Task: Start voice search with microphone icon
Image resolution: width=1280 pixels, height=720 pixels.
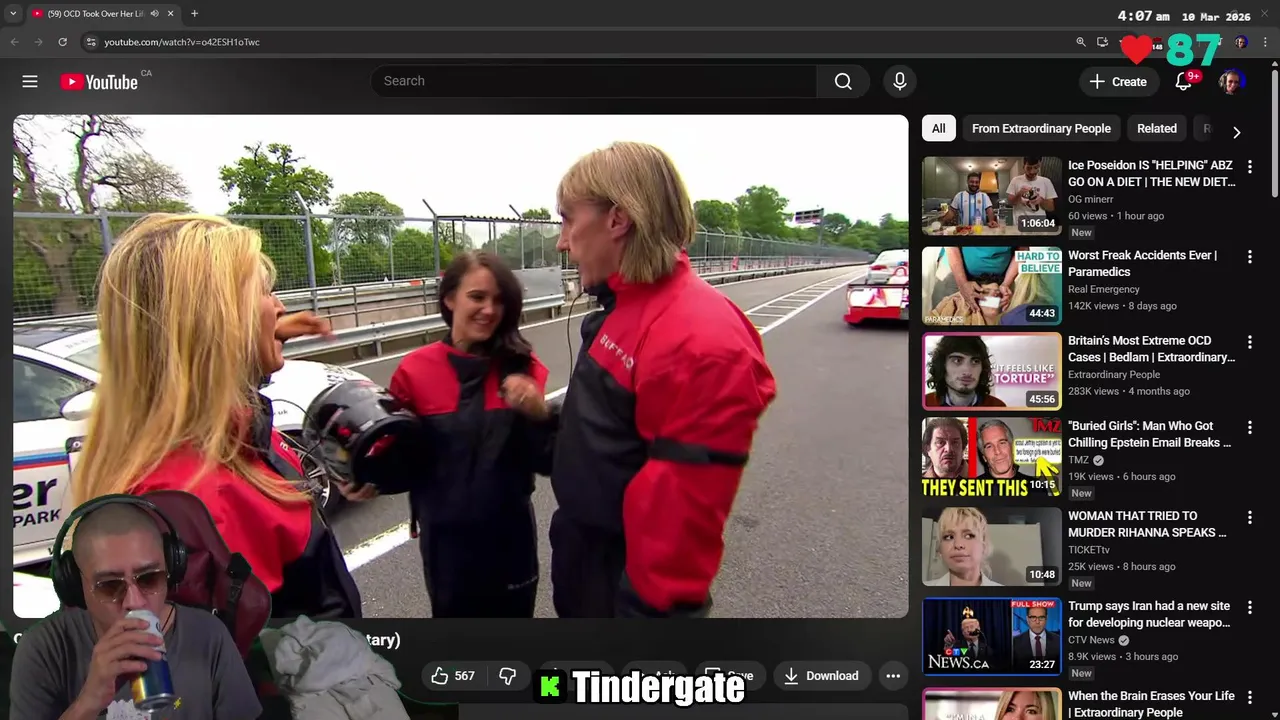Action: (900, 81)
